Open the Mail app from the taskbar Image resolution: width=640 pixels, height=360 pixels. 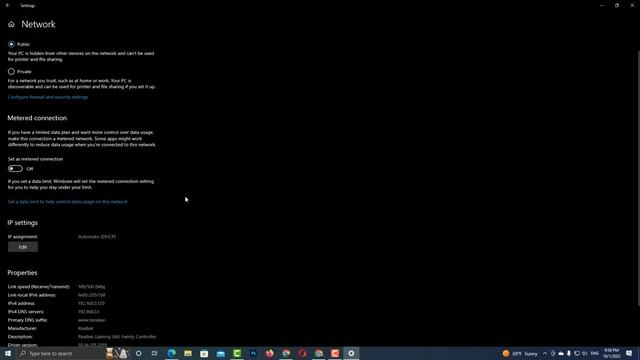[220, 353]
